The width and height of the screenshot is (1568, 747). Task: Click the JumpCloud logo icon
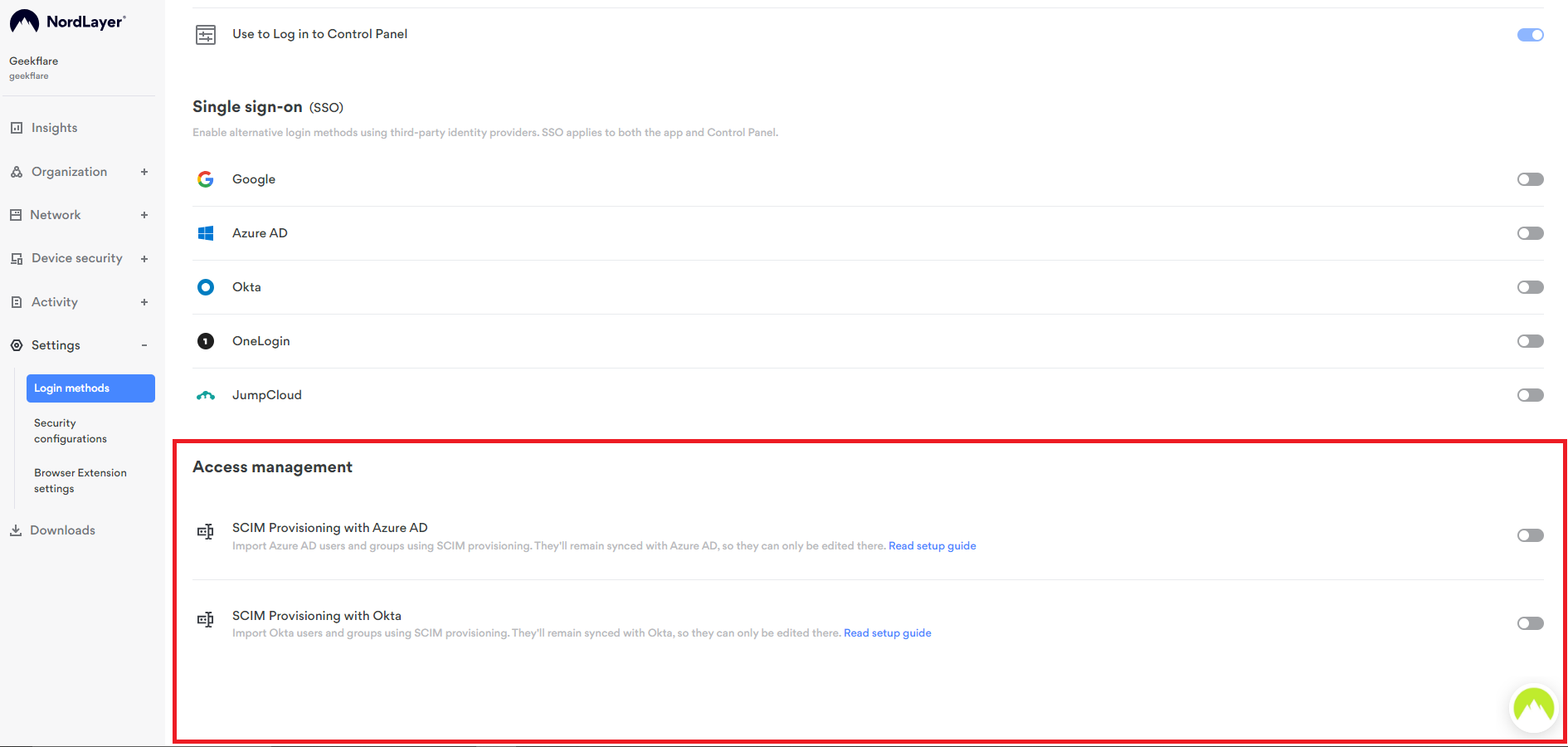[x=206, y=396]
